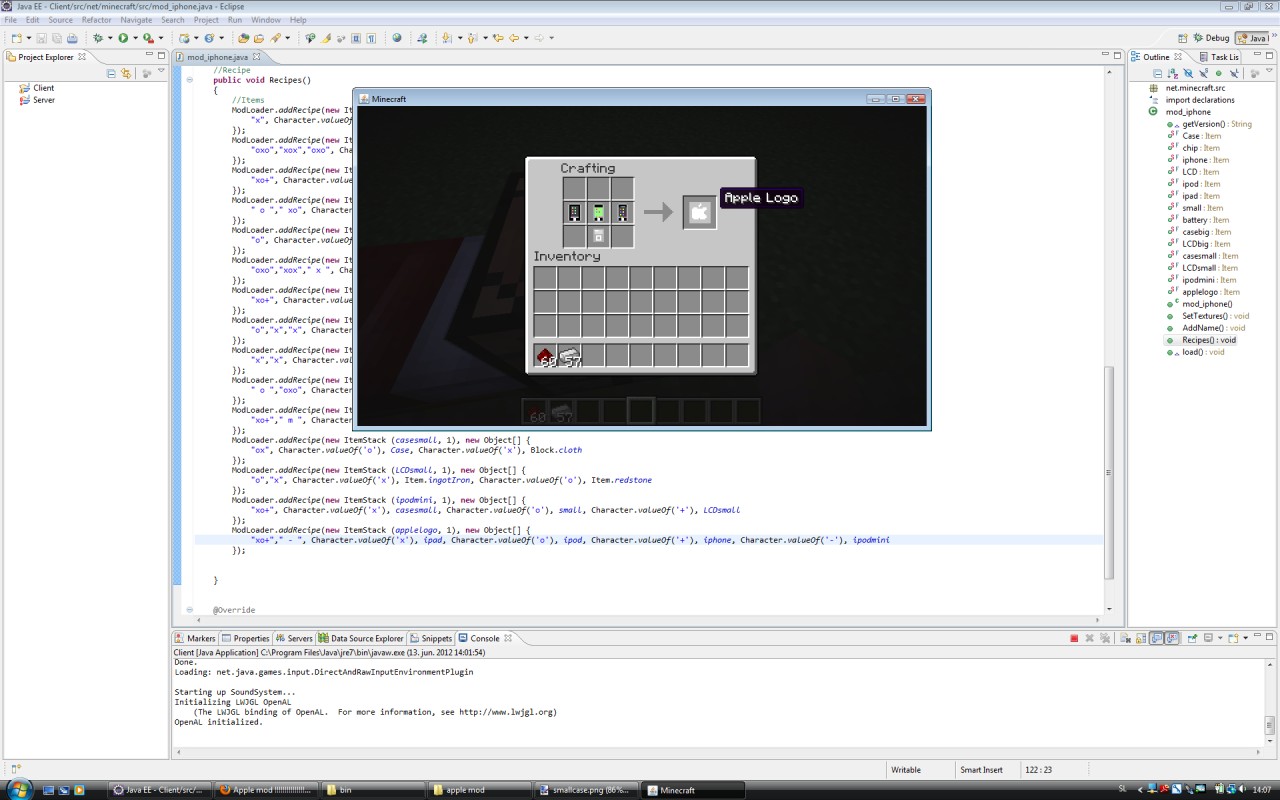Click the volume icon in system tray
1280x800 pixels.
[1241, 790]
